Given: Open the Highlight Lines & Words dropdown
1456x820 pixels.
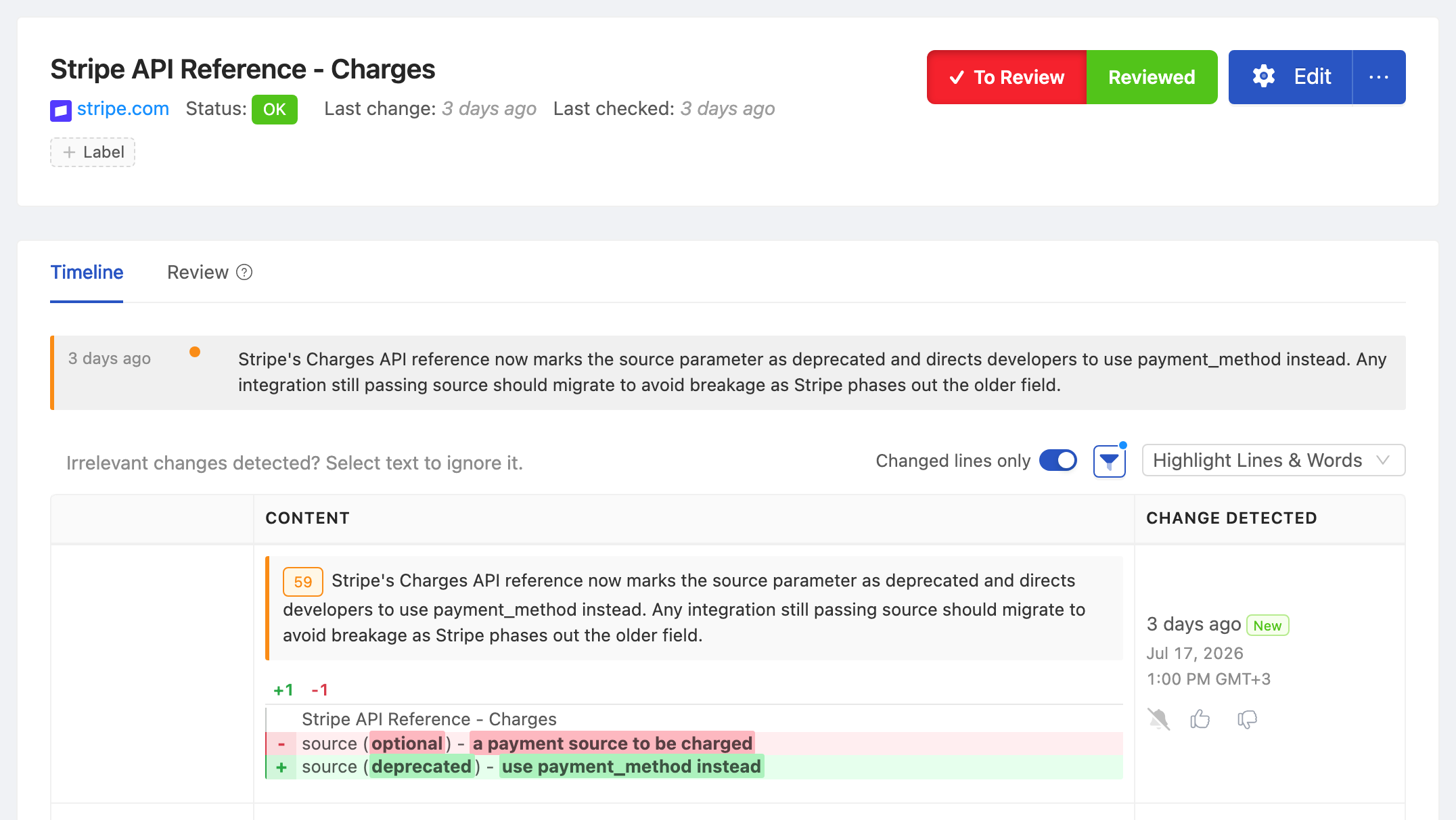Looking at the screenshot, I should (x=1273, y=461).
